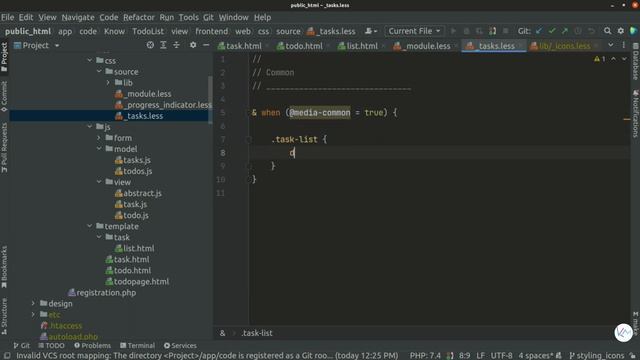640x360 pixels.
Task: Open the Services tool window
Action: 180,345
